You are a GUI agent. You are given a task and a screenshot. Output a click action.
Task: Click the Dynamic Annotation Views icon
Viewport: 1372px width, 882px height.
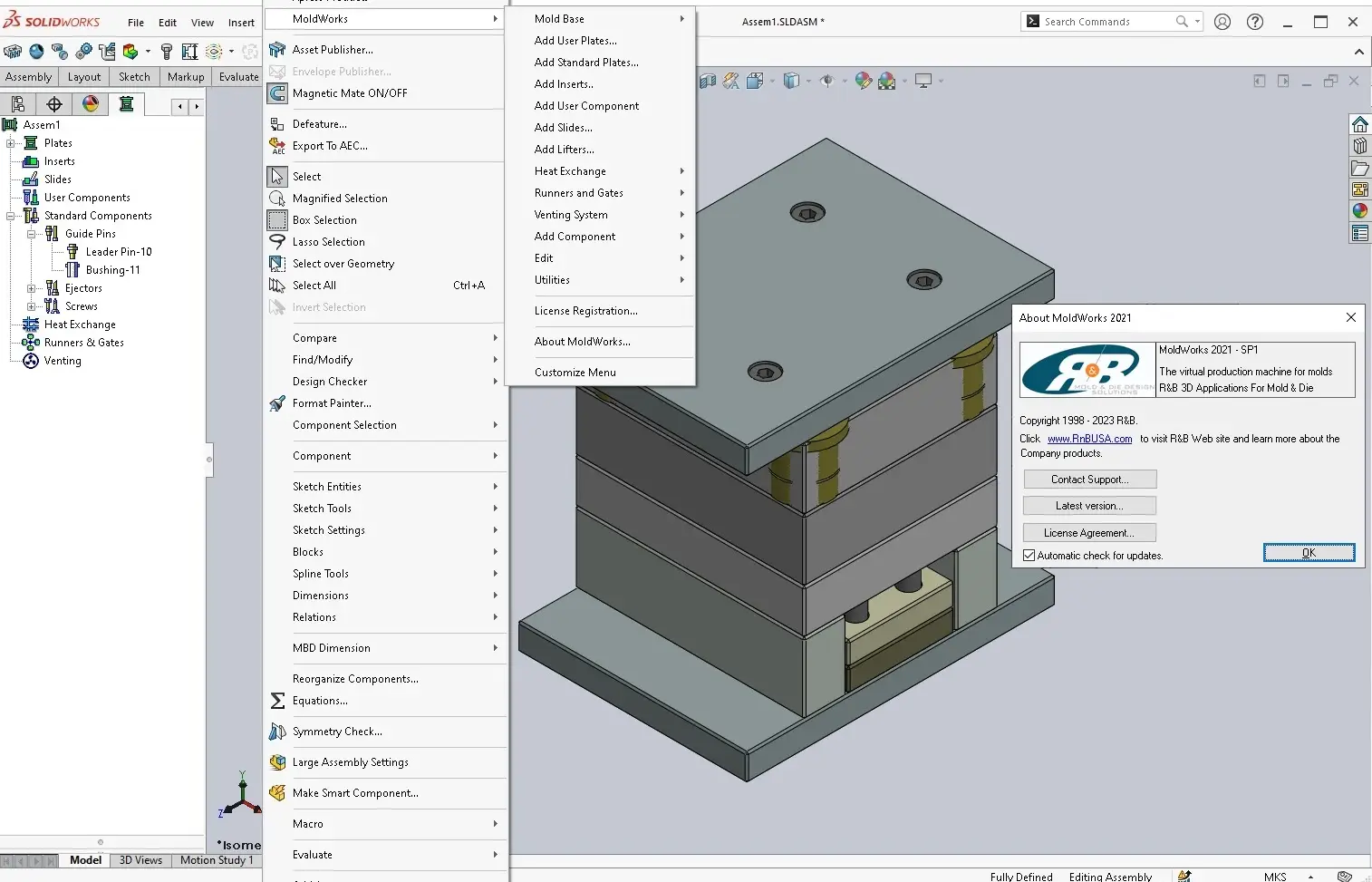pos(731,82)
